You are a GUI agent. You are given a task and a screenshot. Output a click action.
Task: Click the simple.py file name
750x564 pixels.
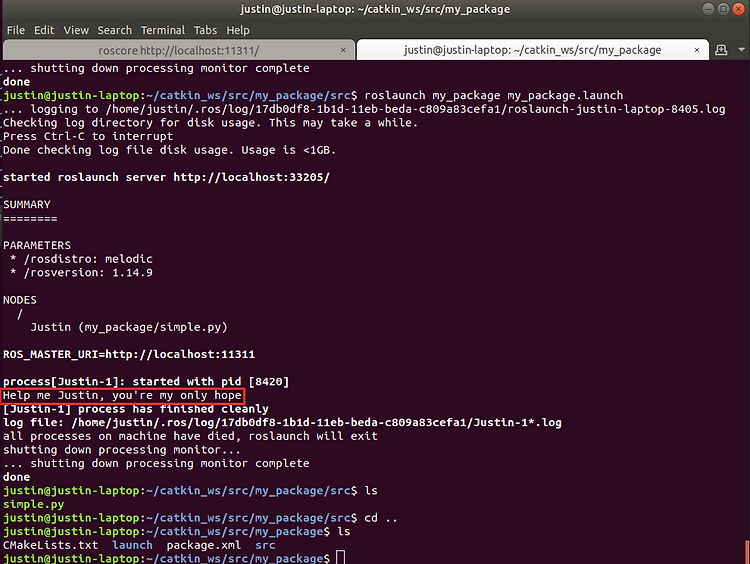[x=33, y=504]
